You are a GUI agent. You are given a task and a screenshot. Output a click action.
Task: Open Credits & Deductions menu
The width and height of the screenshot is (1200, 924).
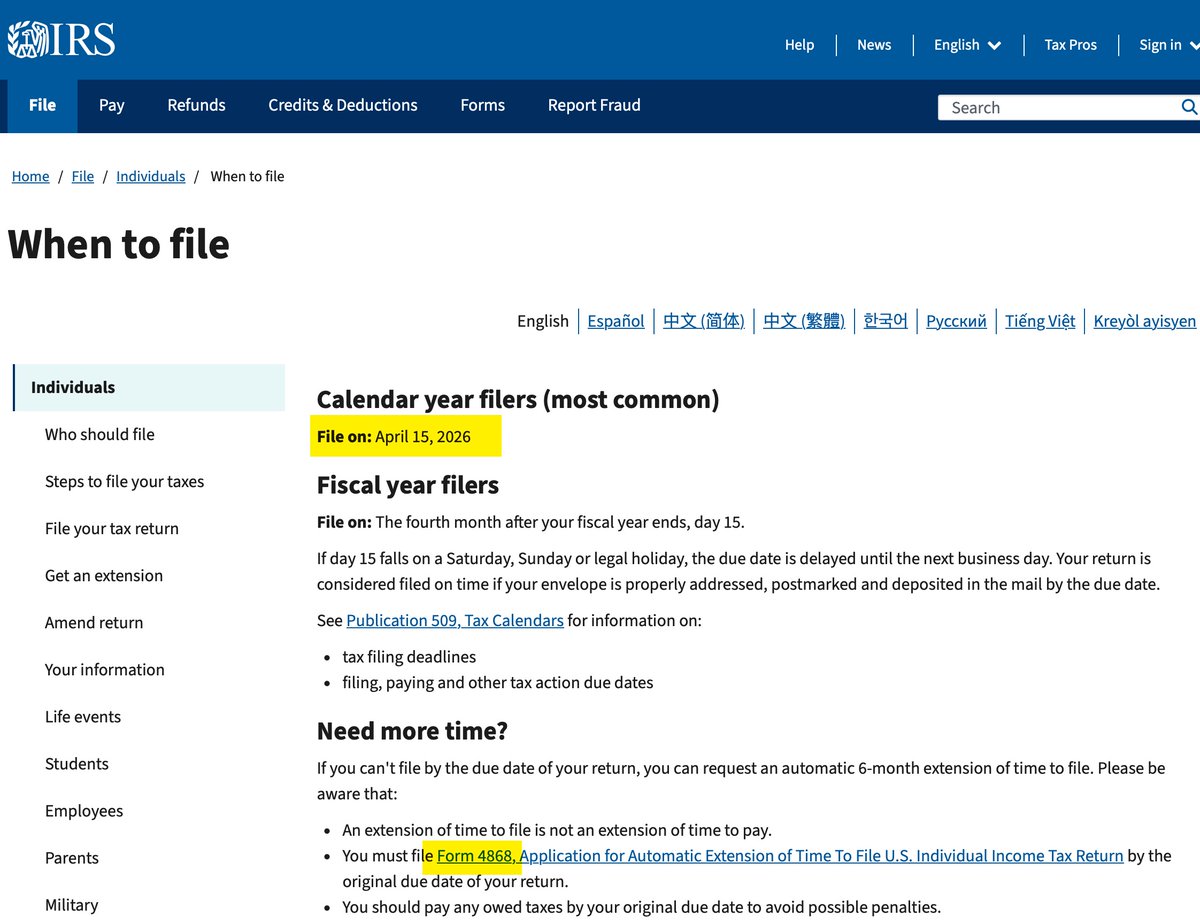[x=343, y=105]
